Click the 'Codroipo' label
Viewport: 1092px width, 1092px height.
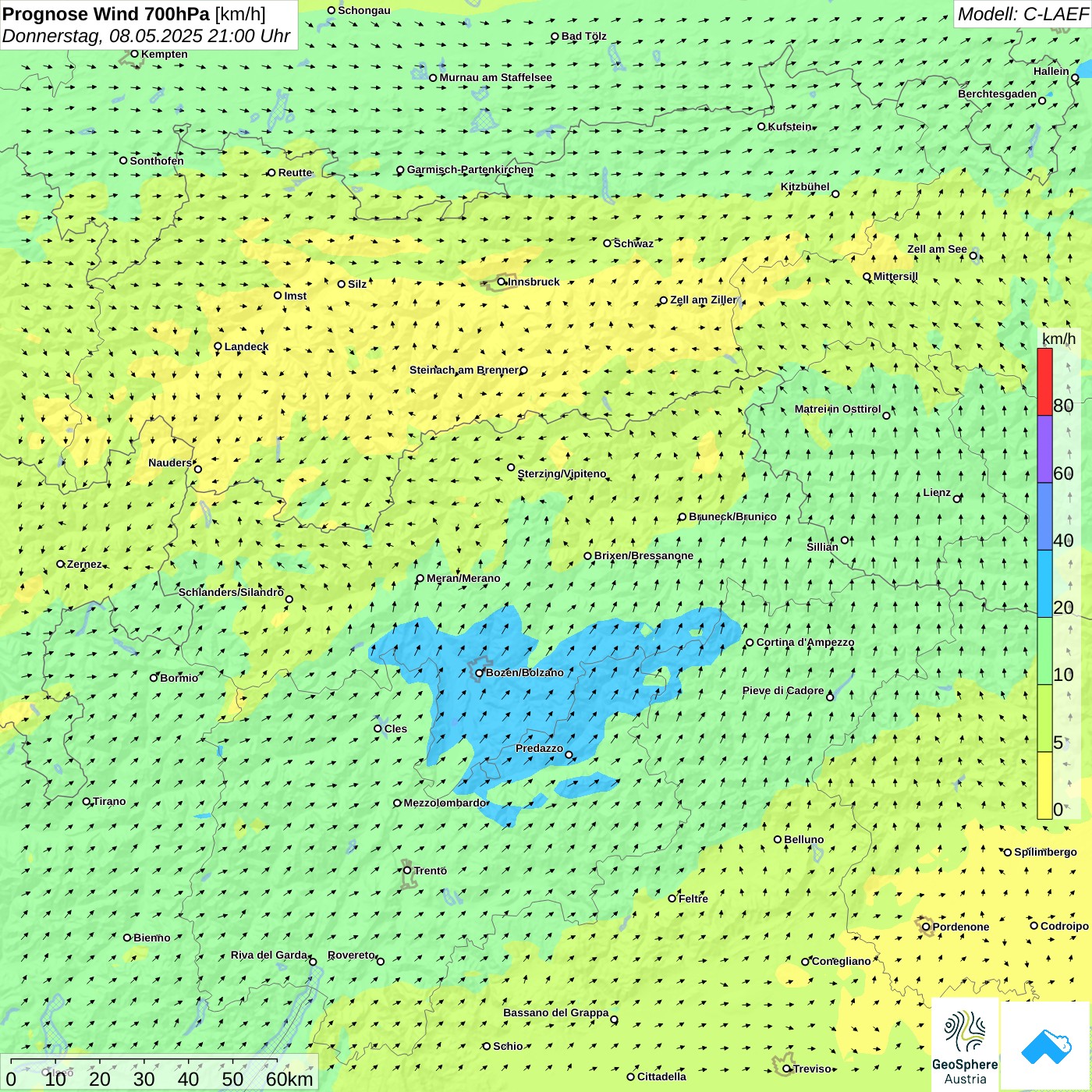1064,926
